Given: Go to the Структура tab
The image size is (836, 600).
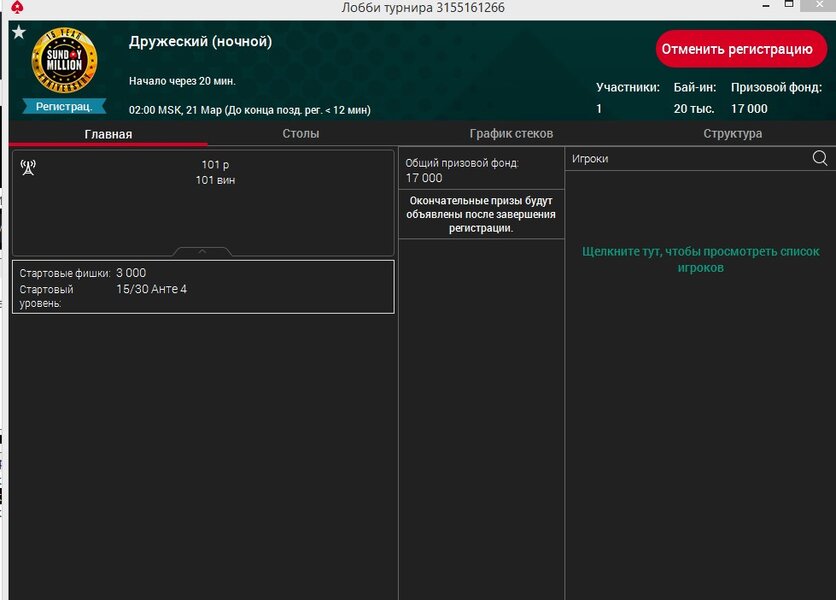Looking at the screenshot, I should (732, 134).
